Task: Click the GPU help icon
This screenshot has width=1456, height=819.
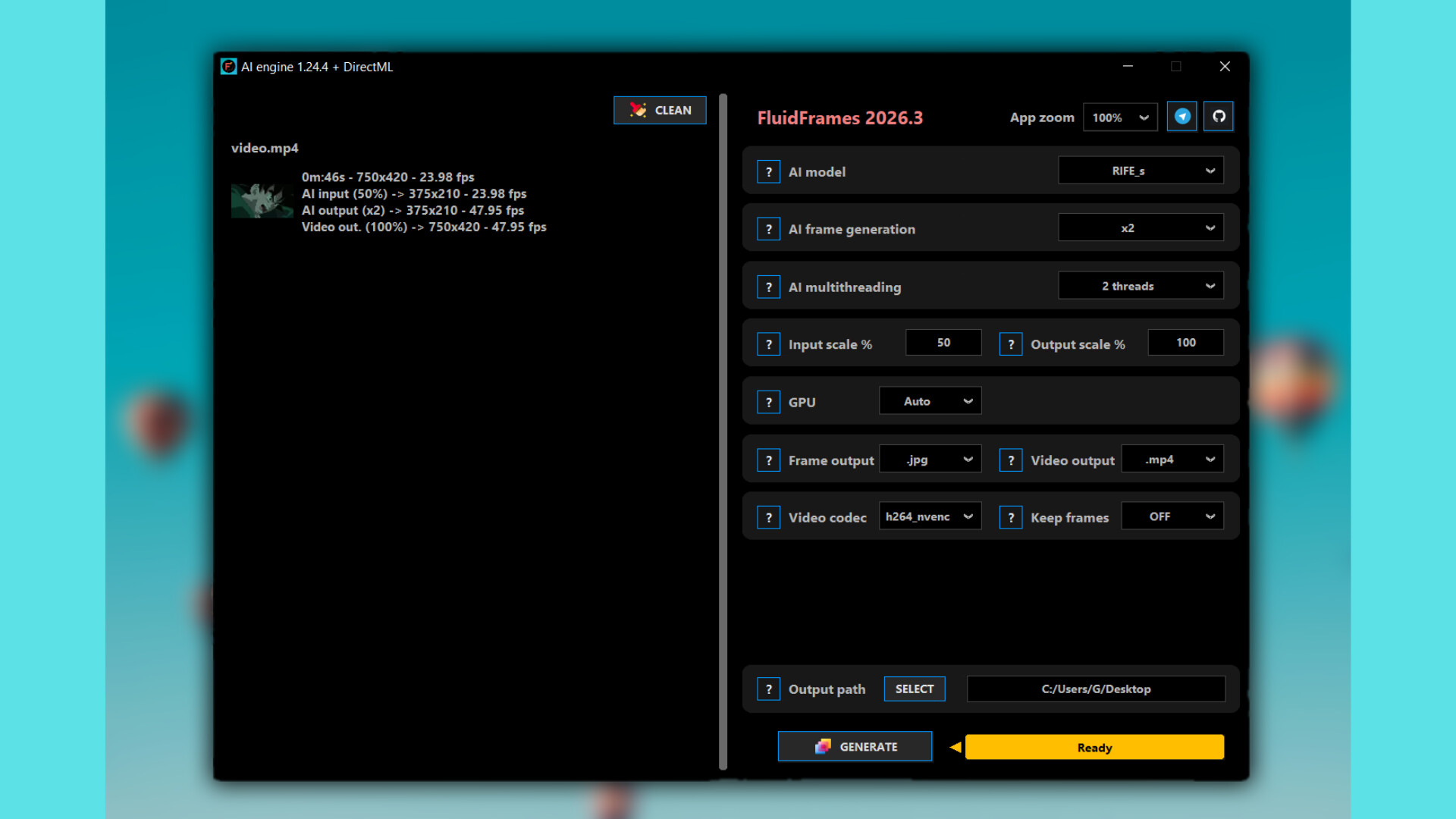Action: 768,402
